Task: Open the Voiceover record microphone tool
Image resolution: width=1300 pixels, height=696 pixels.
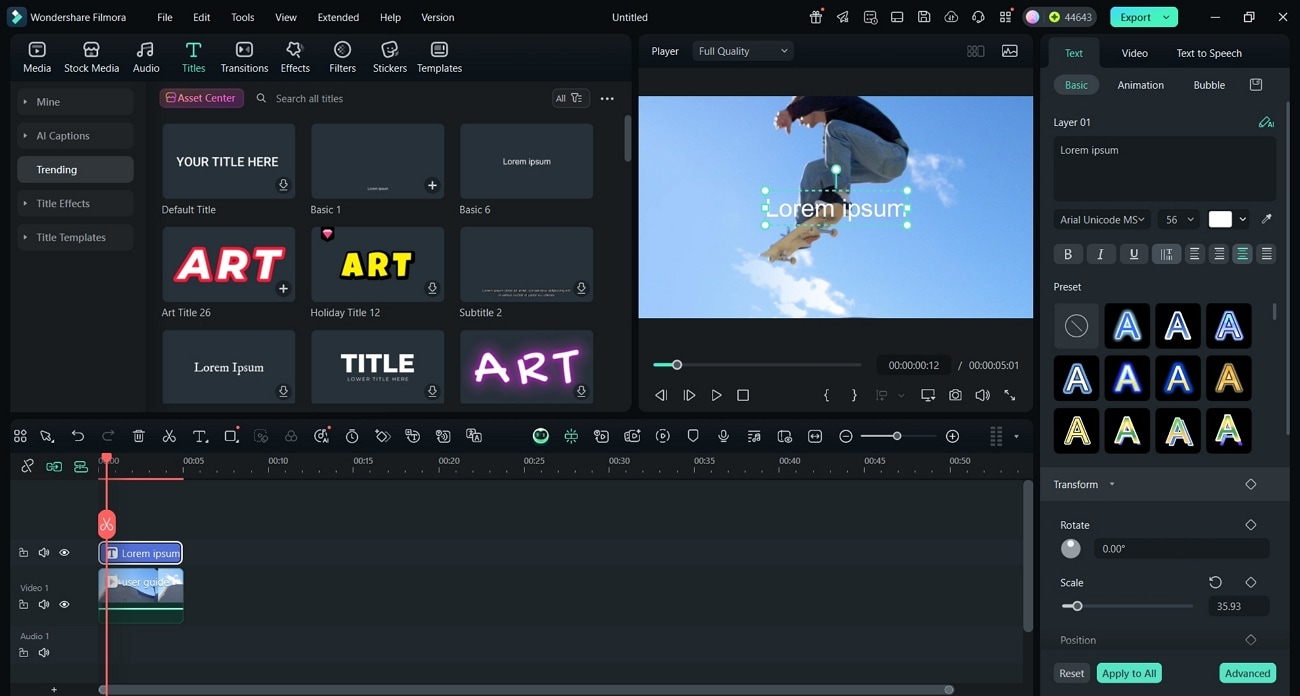Action: [722, 435]
